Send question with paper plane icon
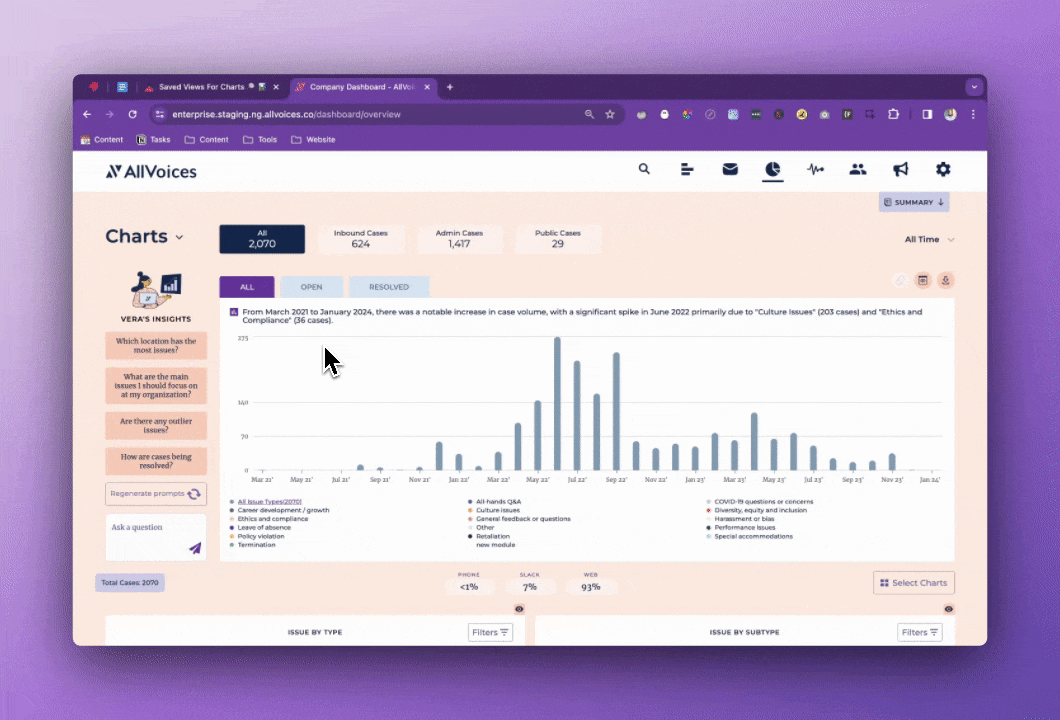The height and width of the screenshot is (720, 1060). coord(195,548)
